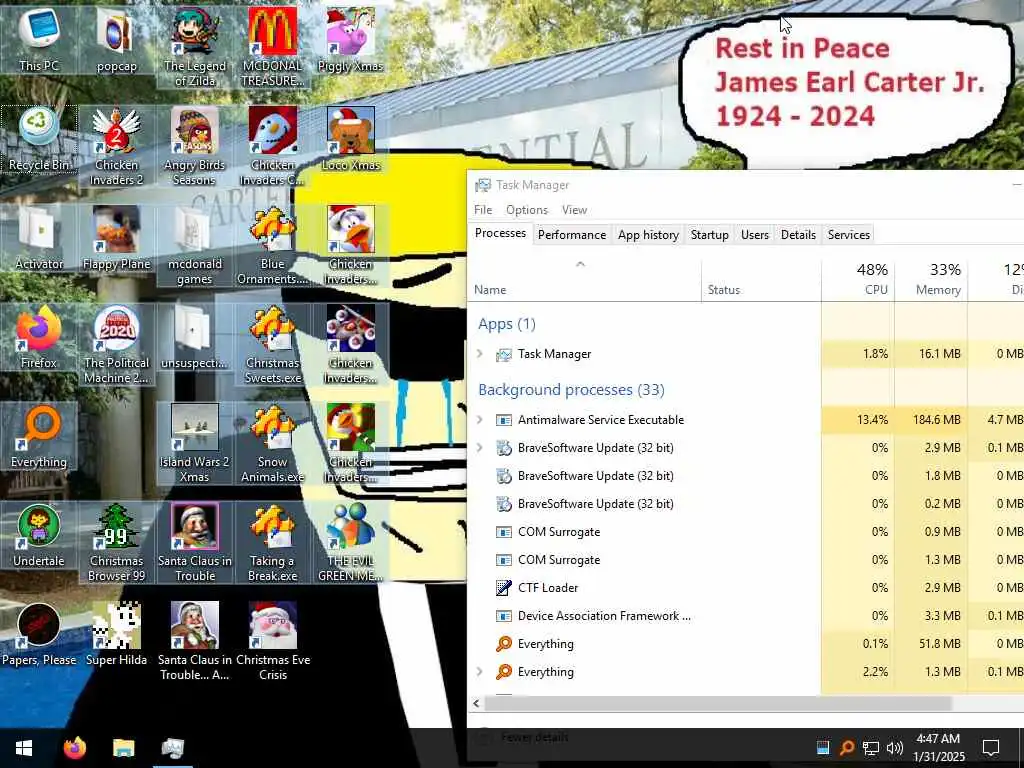Open the View menu in Task Manager

point(574,210)
